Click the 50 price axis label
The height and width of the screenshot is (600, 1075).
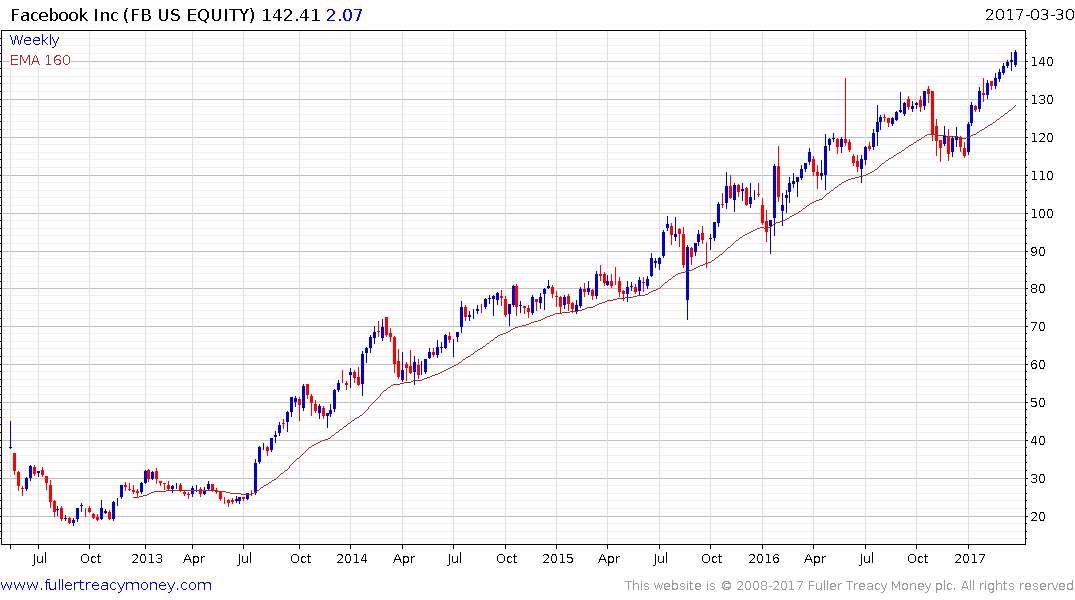click(1038, 403)
